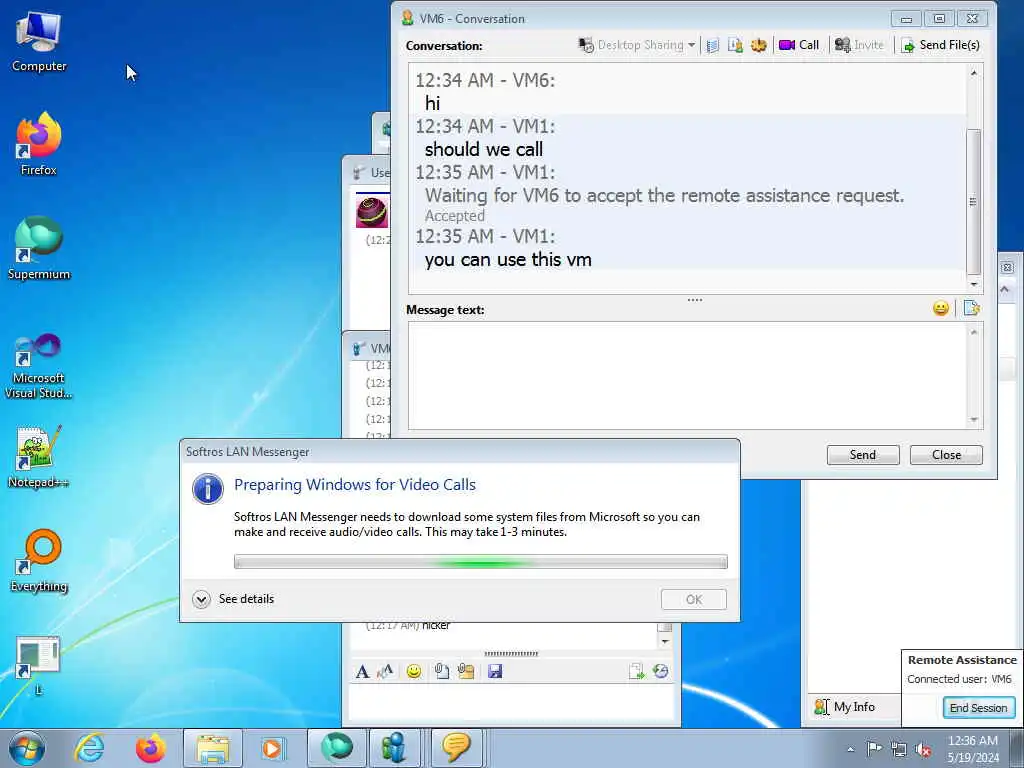1024x768 pixels.
Task: Click the user info icon next to history
Action: 735,45
